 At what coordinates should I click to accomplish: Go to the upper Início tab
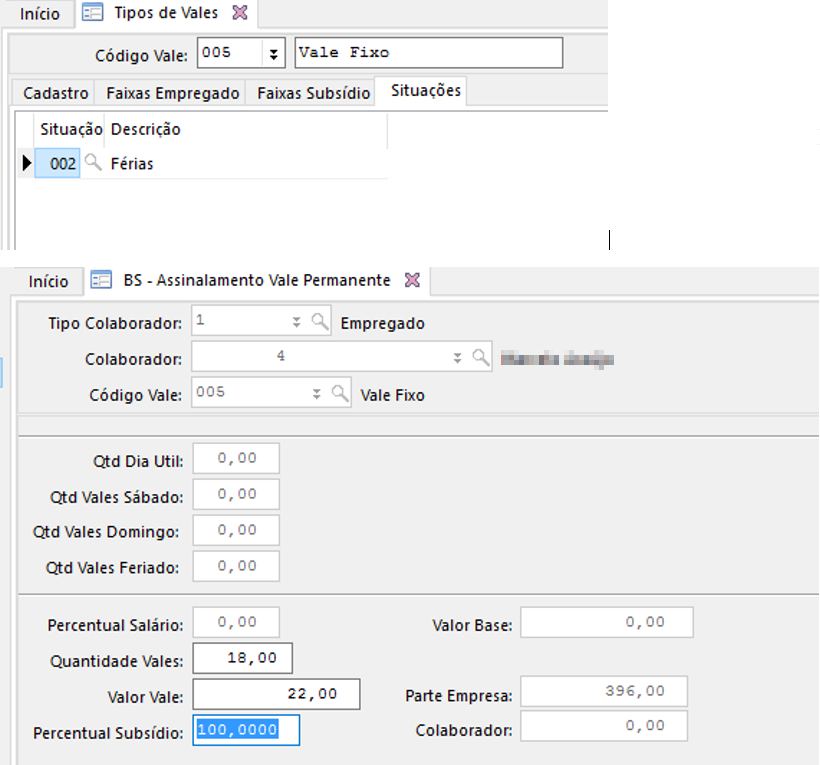click(x=40, y=14)
